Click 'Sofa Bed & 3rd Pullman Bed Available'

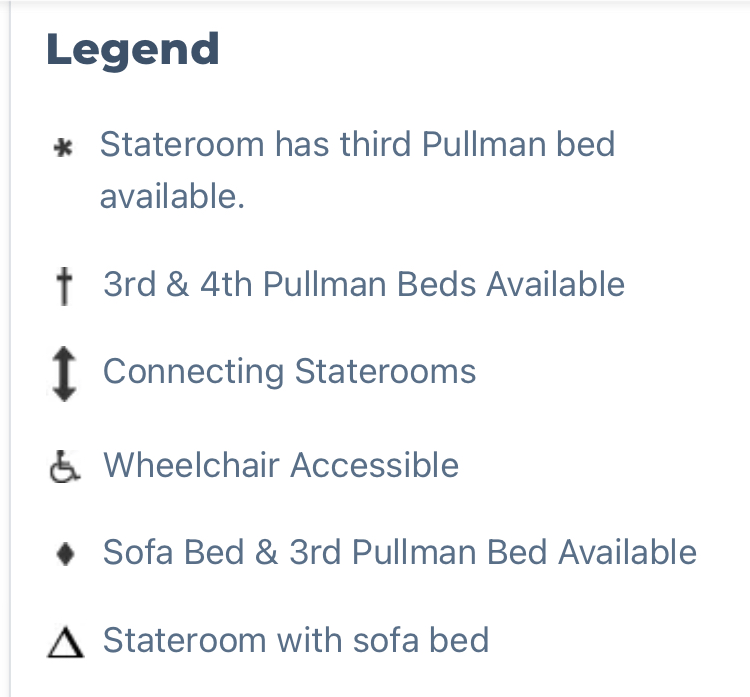coord(400,552)
